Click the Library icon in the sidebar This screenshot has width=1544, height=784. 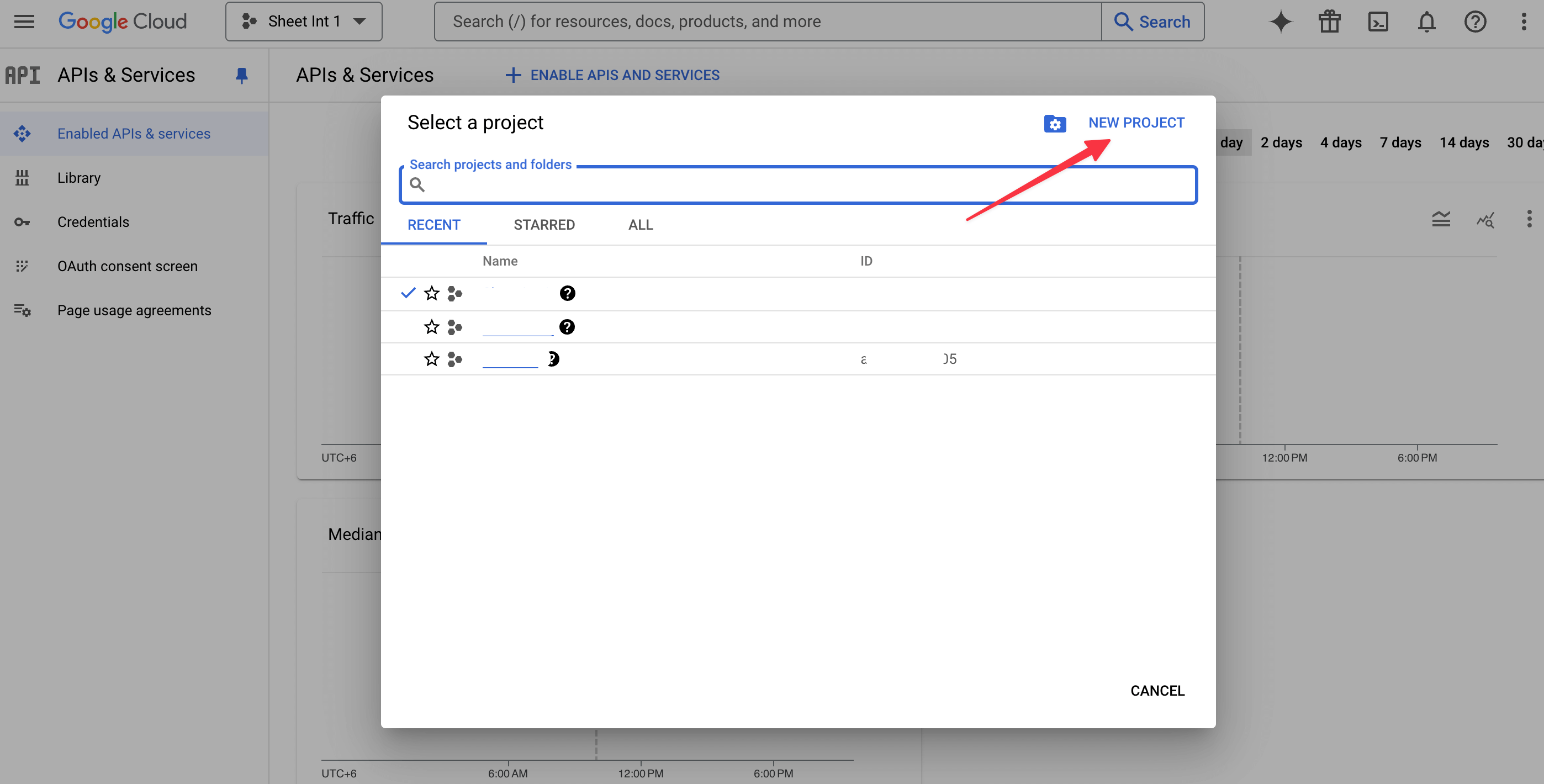22,178
